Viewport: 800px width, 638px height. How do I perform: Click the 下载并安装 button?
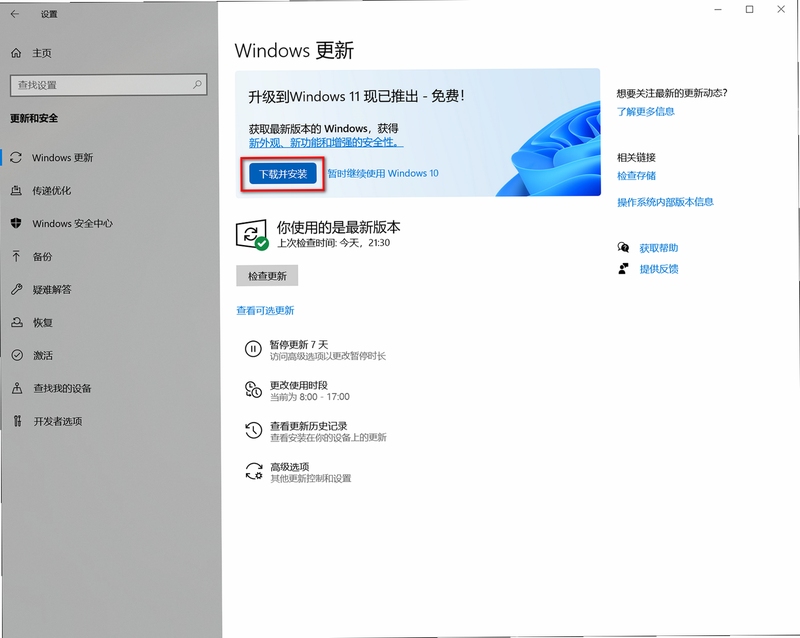(x=283, y=174)
